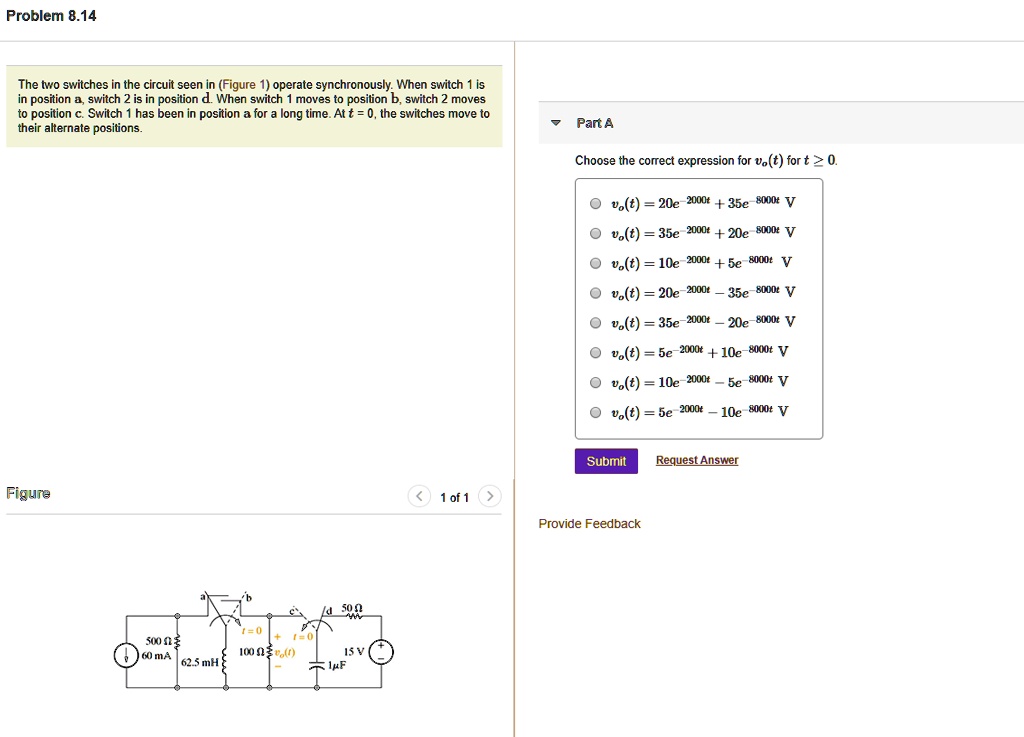Collapse the Part A section triangle

click(x=556, y=122)
